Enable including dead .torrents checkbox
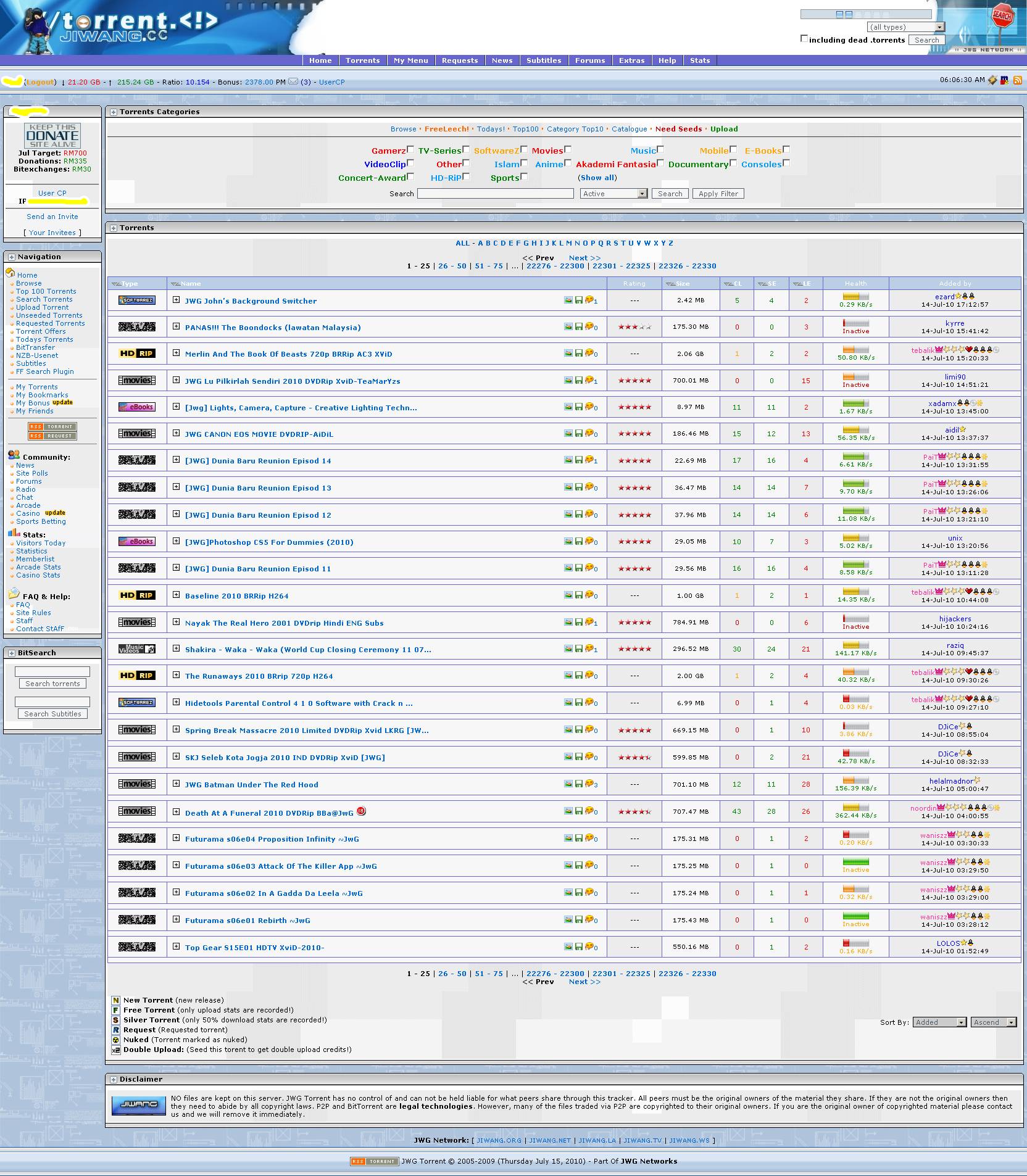Viewport: 1027px width, 1176px height. tap(804, 39)
